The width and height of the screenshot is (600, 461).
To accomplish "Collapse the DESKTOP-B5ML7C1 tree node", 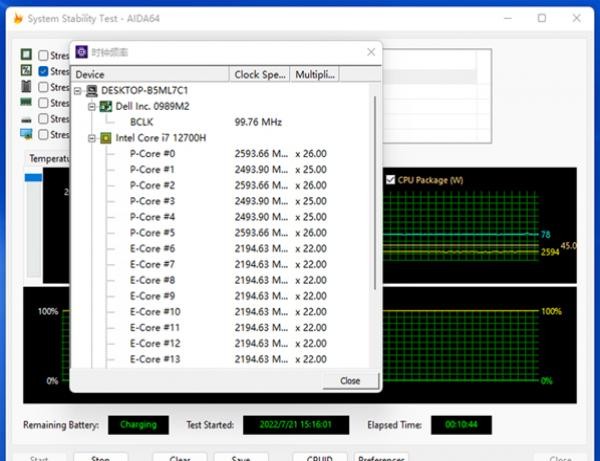I will click(80, 90).
